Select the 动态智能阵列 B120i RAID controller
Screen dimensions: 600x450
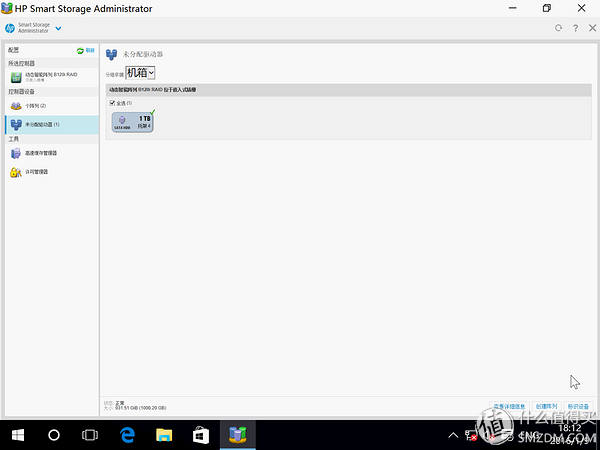coord(52,77)
